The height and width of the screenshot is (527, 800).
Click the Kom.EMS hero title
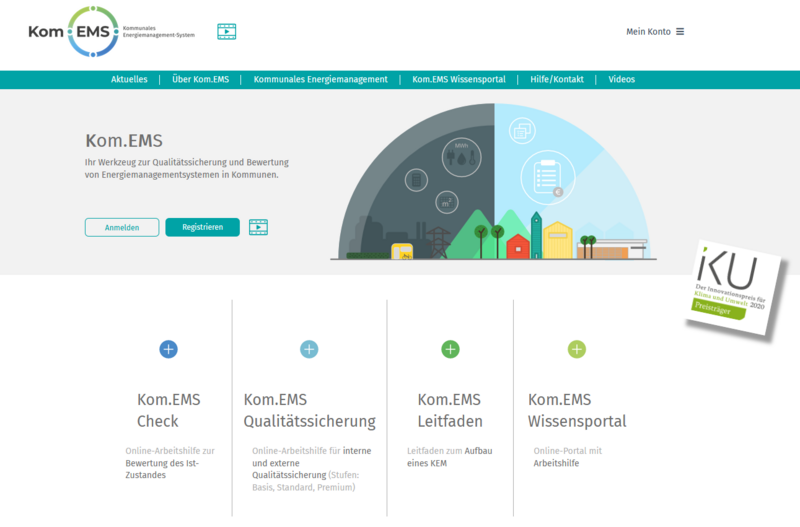coord(124,141)
